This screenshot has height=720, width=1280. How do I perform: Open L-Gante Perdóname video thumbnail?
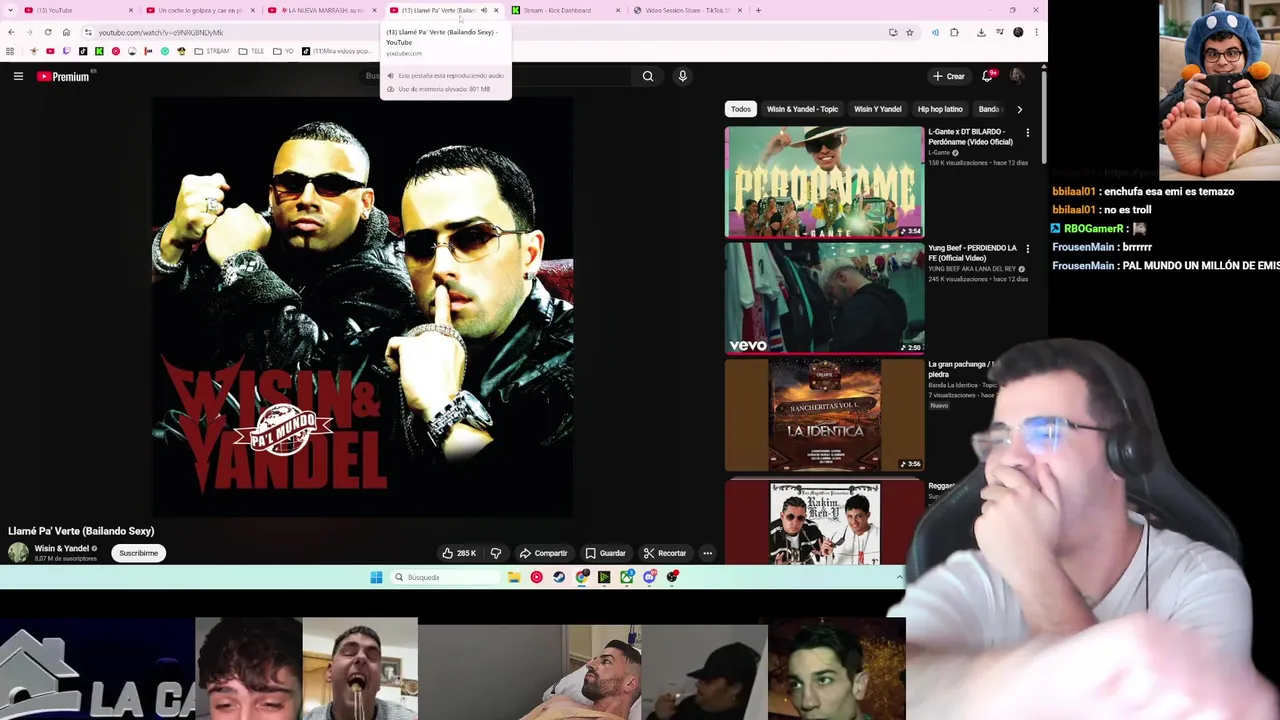pyautogui.click(x=825, y=182)
